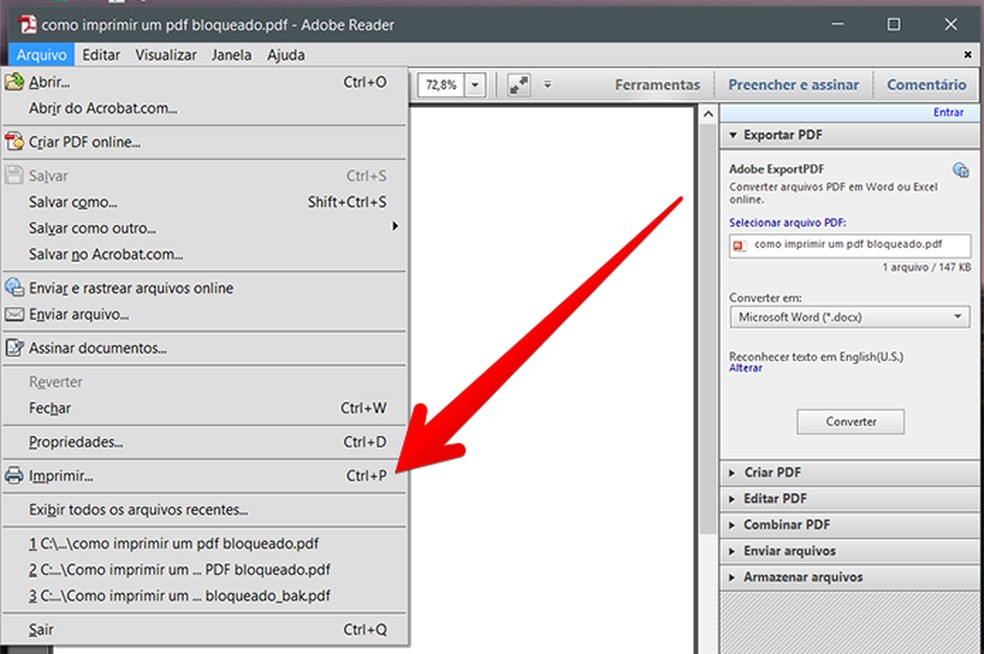Screen dimensions: 984x654
Task: Click the fullscreen read mode toolbar icon
Action: (518, 85)
